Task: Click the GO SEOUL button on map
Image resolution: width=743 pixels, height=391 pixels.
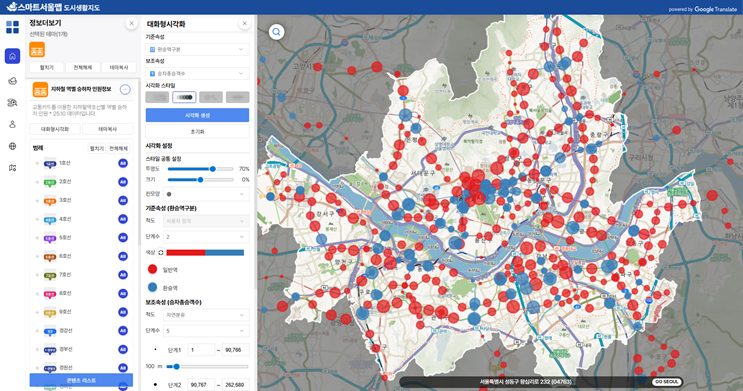Action: [666, 382]
